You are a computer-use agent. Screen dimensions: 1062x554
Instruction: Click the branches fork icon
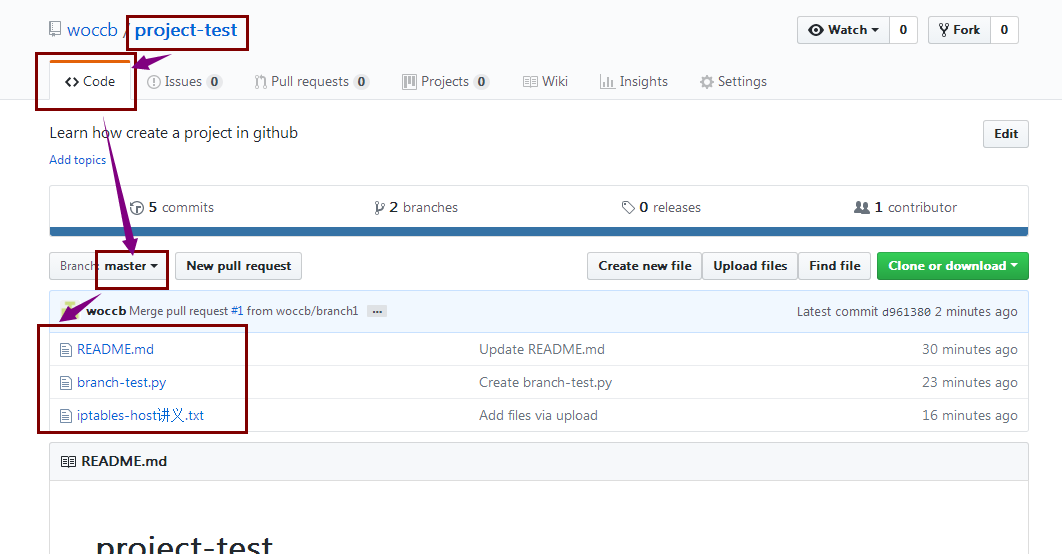click(379, 208)
